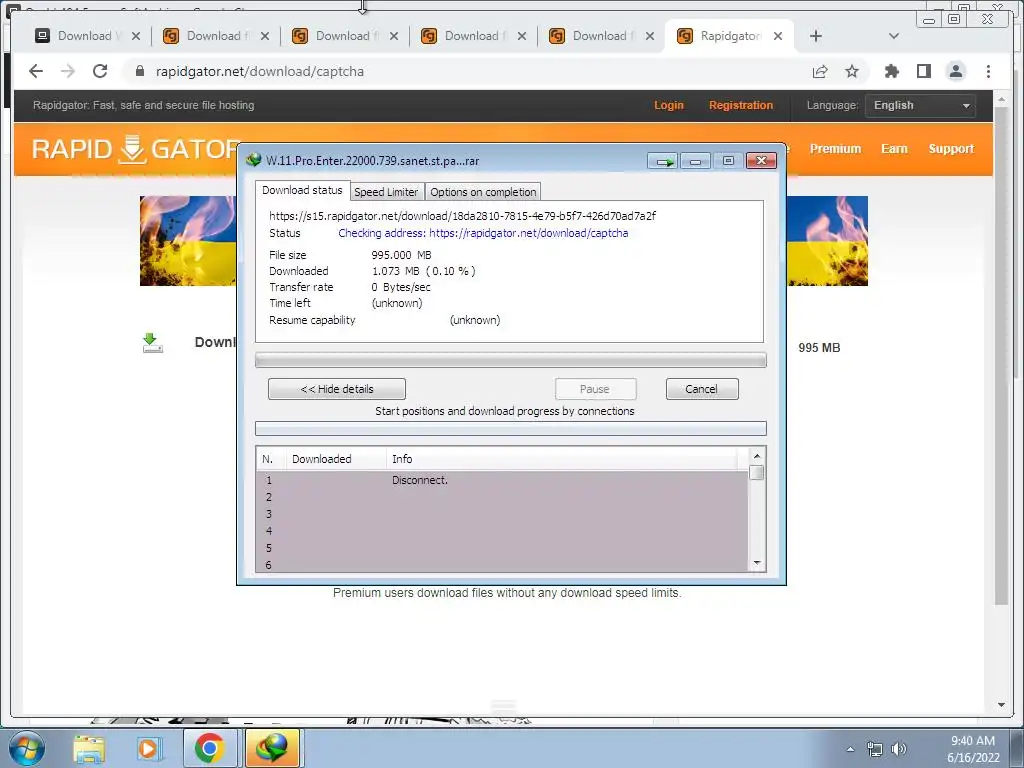
Task: Bookmark this page with the star icon
Action: pos(852,71)
